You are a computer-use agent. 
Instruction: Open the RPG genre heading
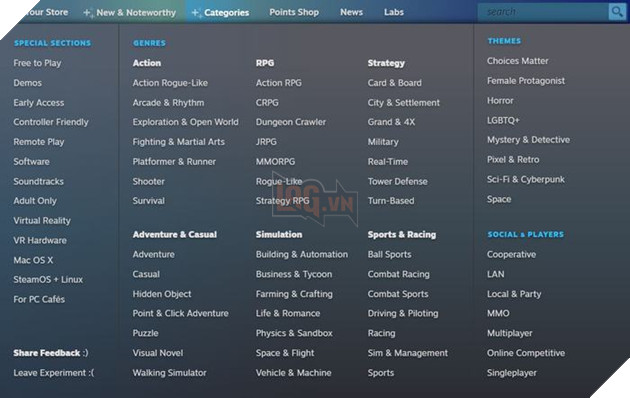click(x=265, y=63)
